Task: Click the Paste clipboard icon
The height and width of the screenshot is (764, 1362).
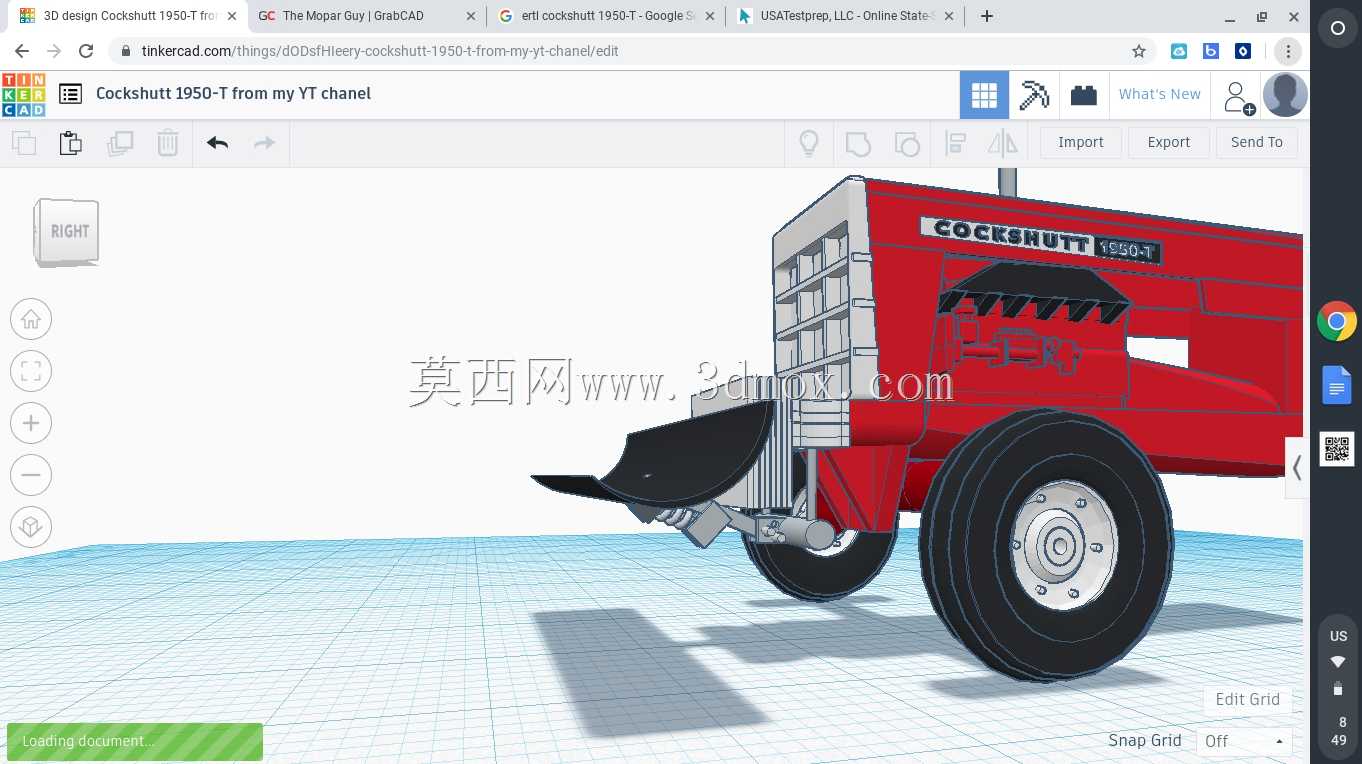Action: 70,143
